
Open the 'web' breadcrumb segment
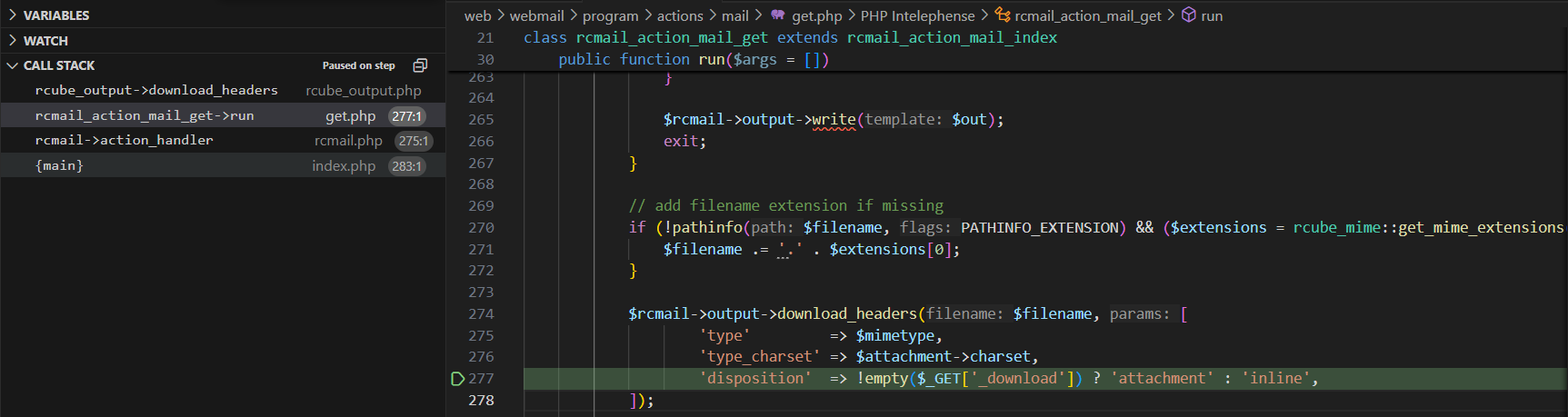[477, 15]
